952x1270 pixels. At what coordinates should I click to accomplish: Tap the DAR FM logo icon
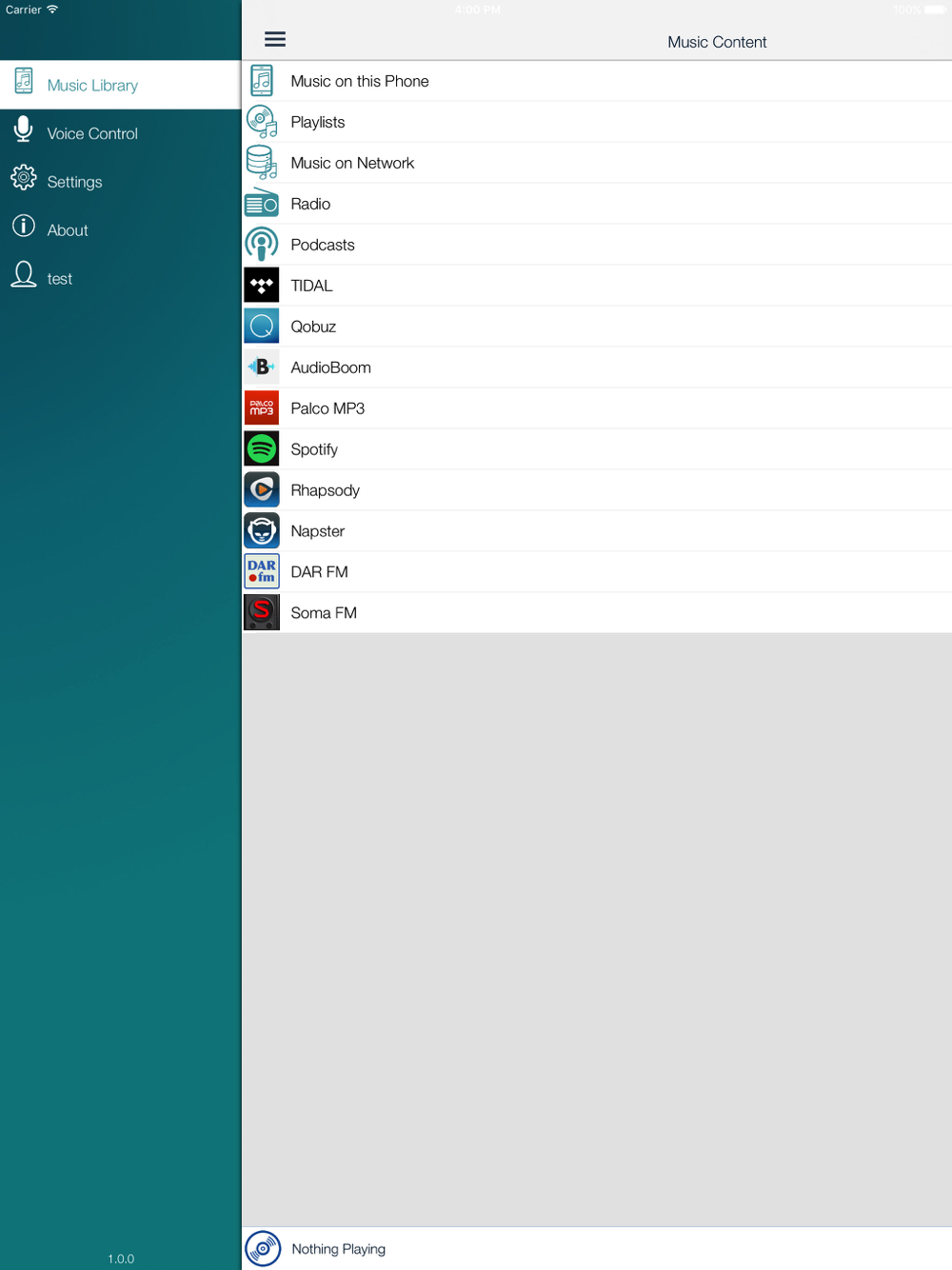(x=262, y=572)
